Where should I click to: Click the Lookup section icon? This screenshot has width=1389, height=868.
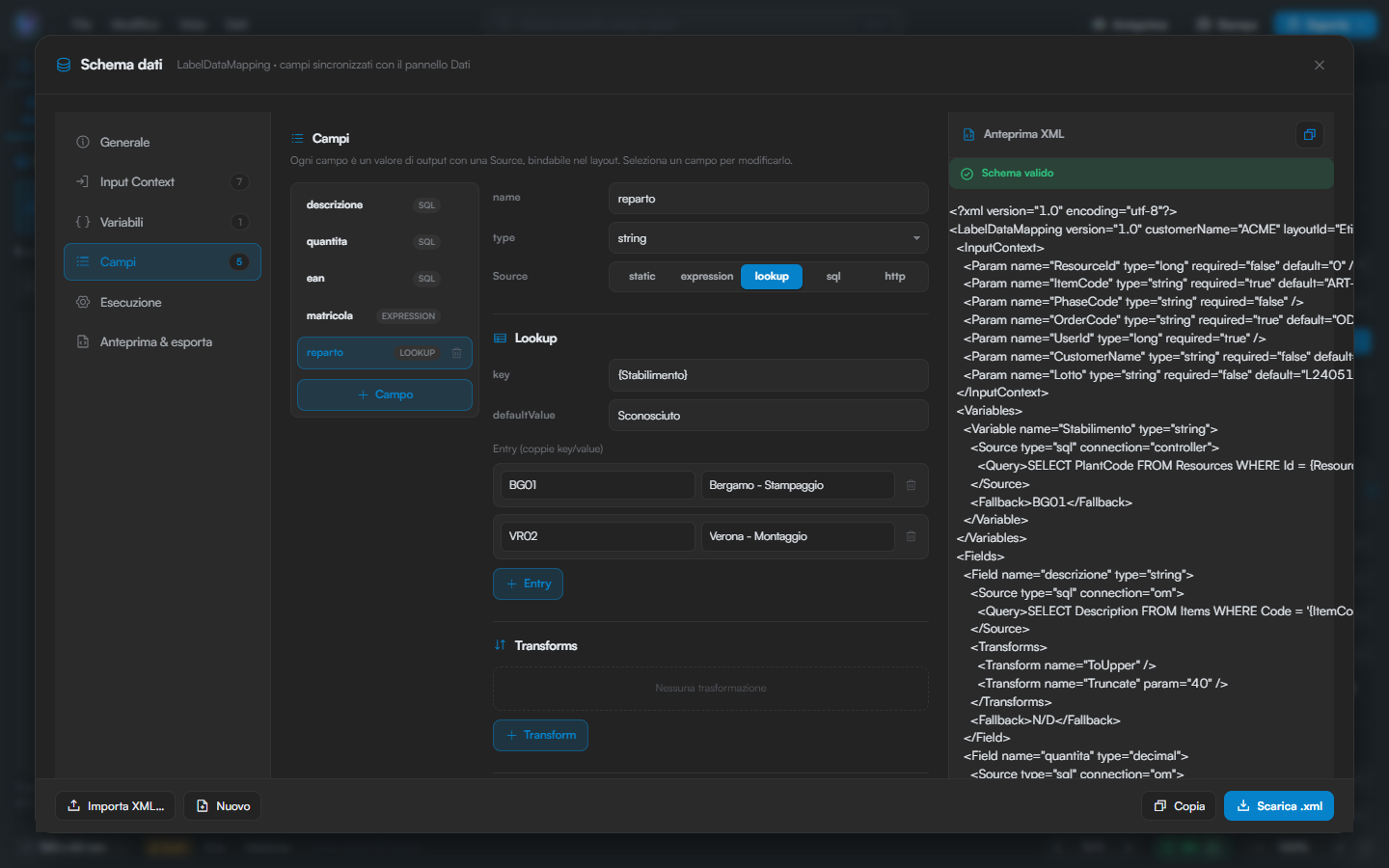click(500, 339)
